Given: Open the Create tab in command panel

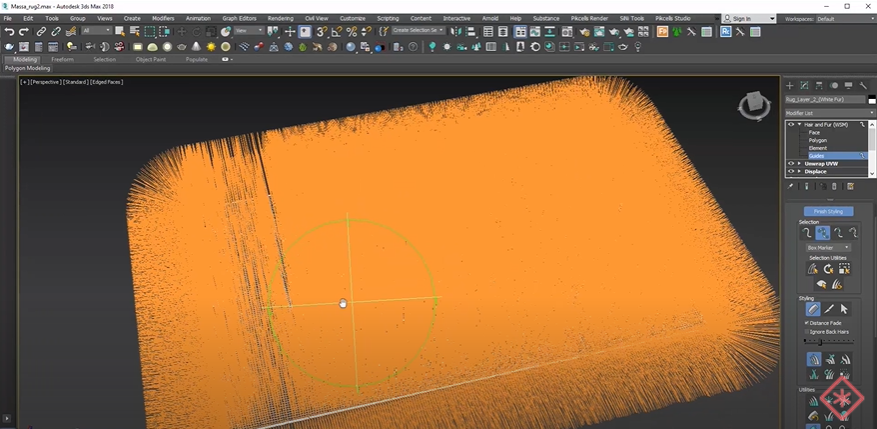Looking at the screenshot, I should coord(790,86).
